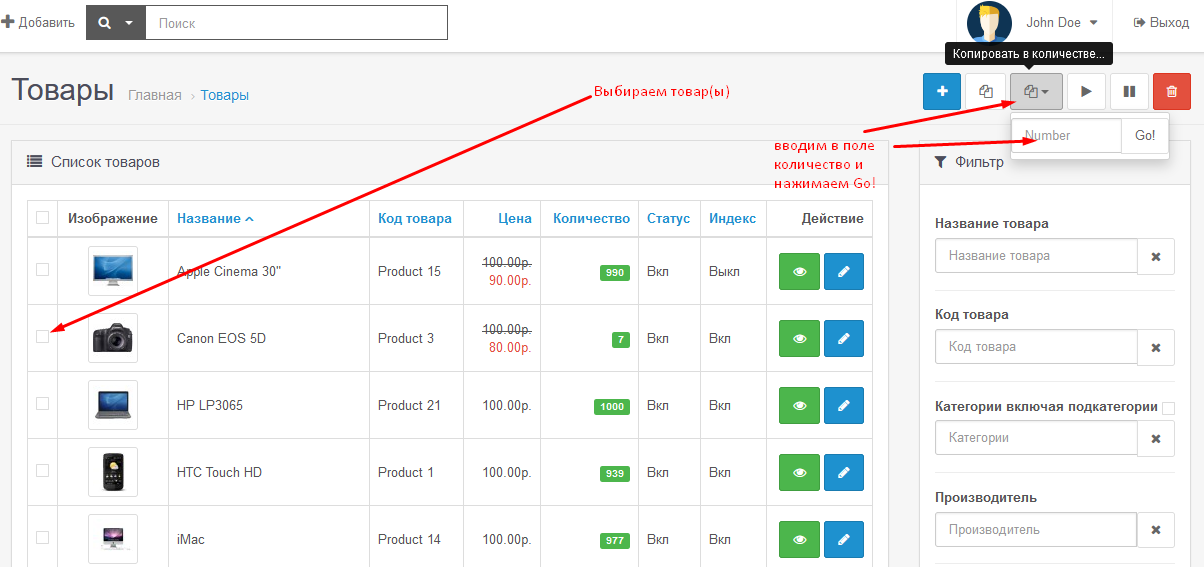Click the blue plus add product button
Screen dimensions: 1204x567
(942, 92)
